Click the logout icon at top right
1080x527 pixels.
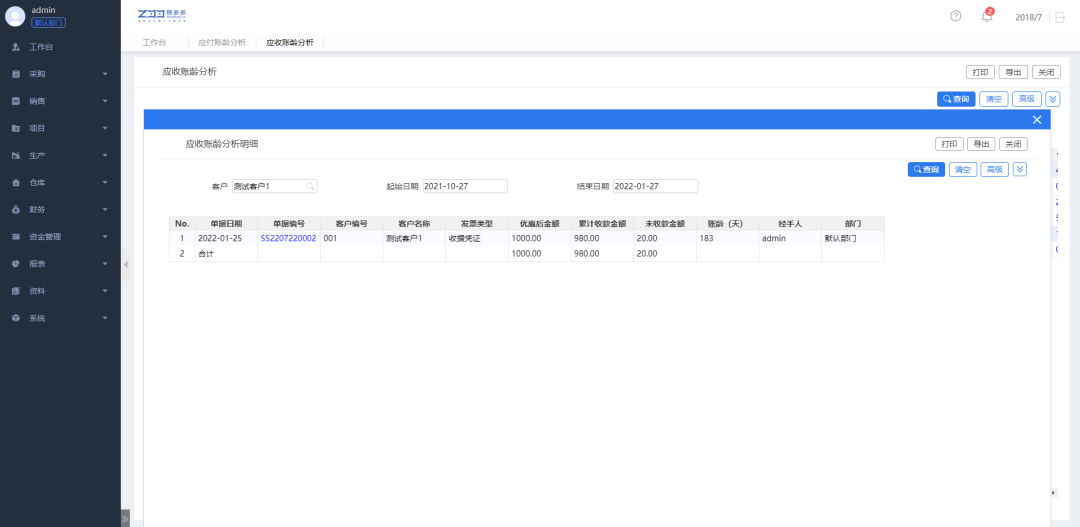(x=1060, y=17)
